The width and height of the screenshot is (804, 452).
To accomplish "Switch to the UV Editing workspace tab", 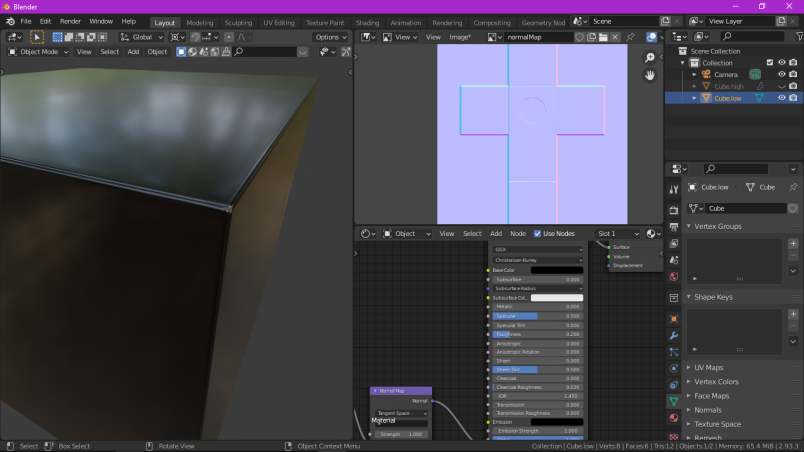I will coord(279,23).
